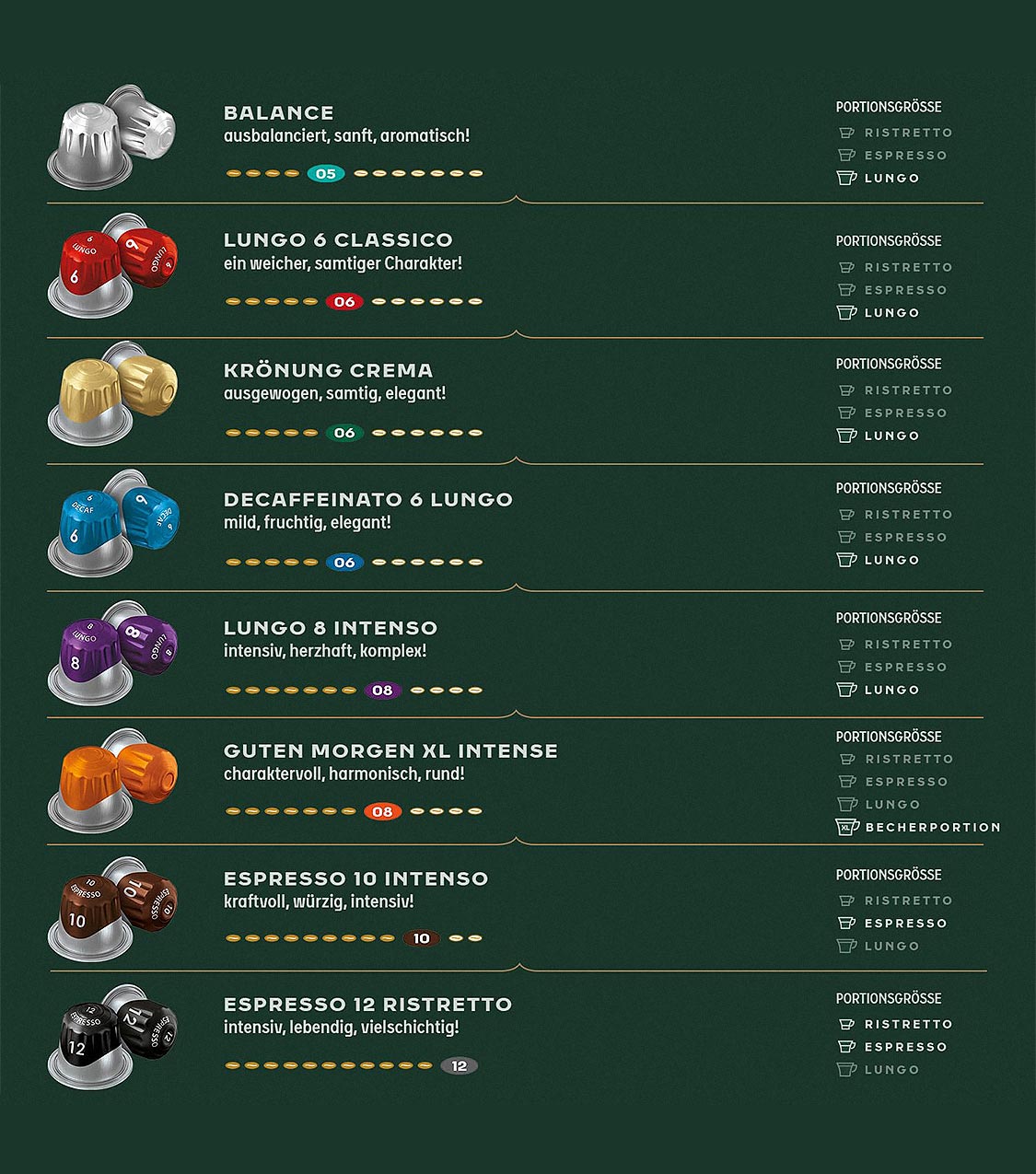Viewport: 1036px width, 1174px height.
Task: Click the Lungo cup icon for Balance
Action: pos(846,178)
